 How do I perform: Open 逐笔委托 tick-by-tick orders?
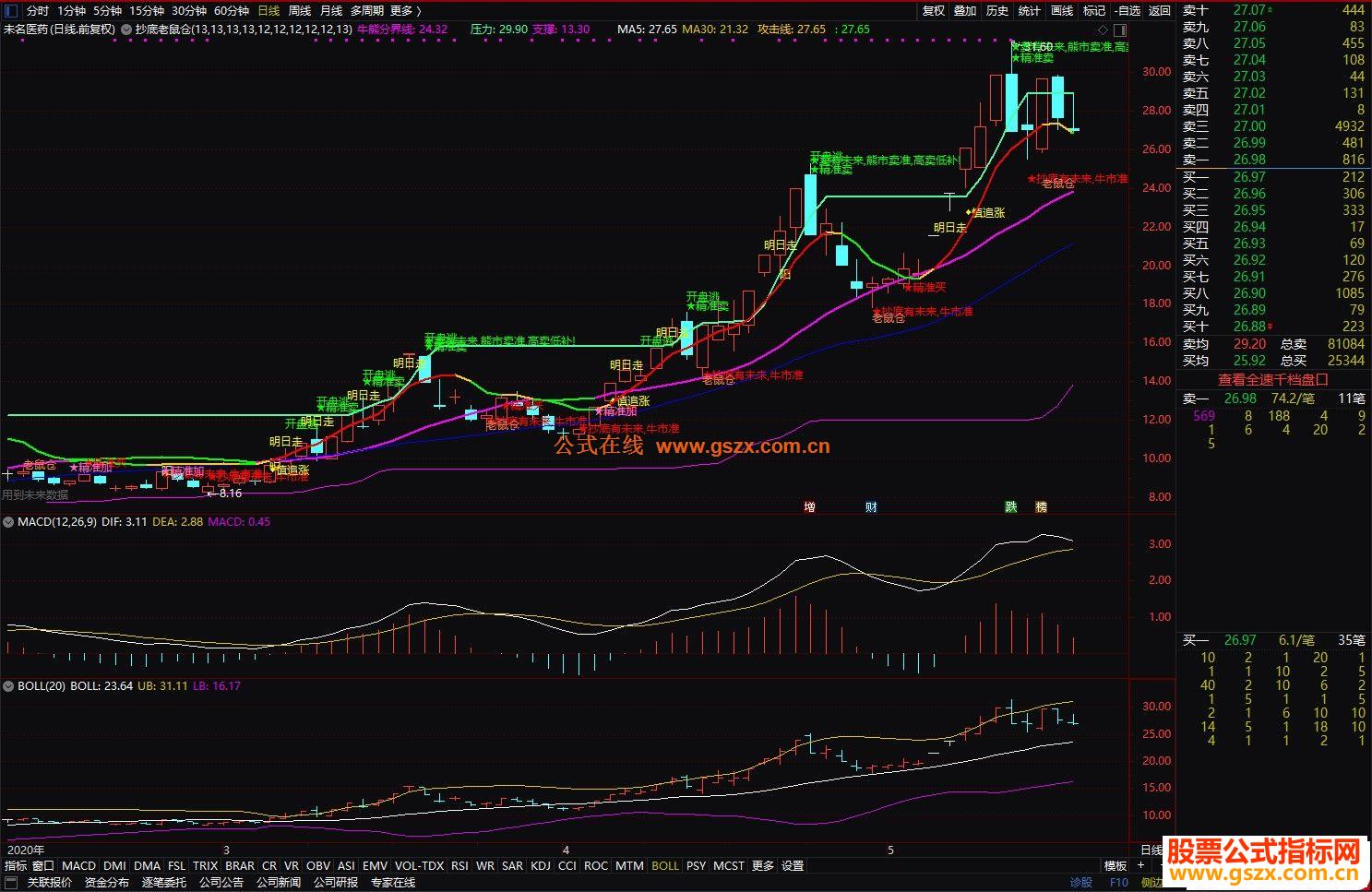(x=164, y=883)
